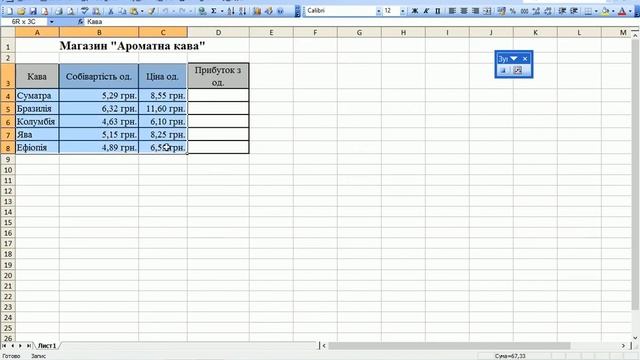Open the font color dropdown arrow

pyautogui.click(x=630, y=11)
